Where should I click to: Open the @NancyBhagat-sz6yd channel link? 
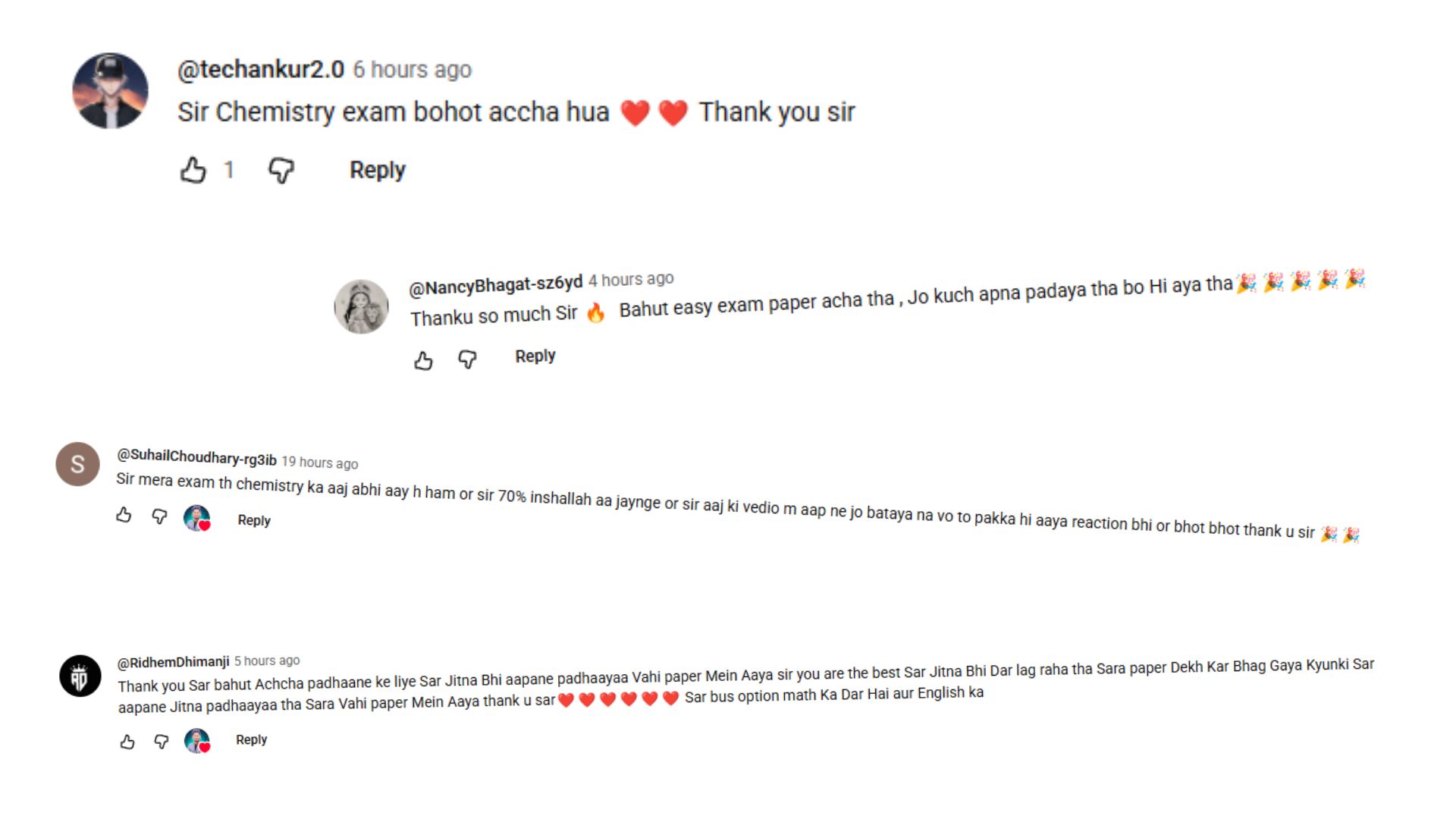point(495,285)
